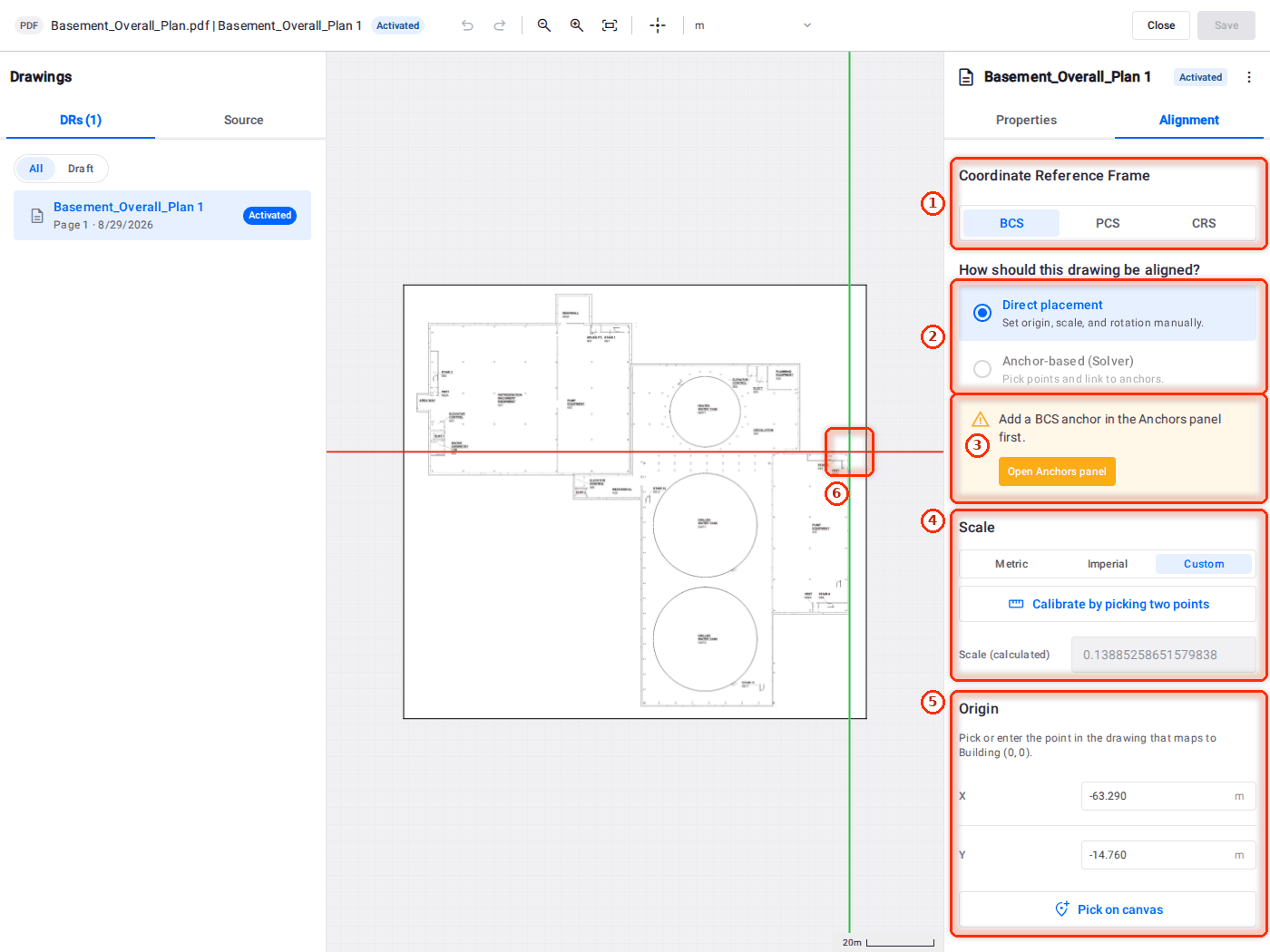This screenshot has height=952, width=1270.
Task: Zoom out with the magnifier minus icon
Action: 544,25
